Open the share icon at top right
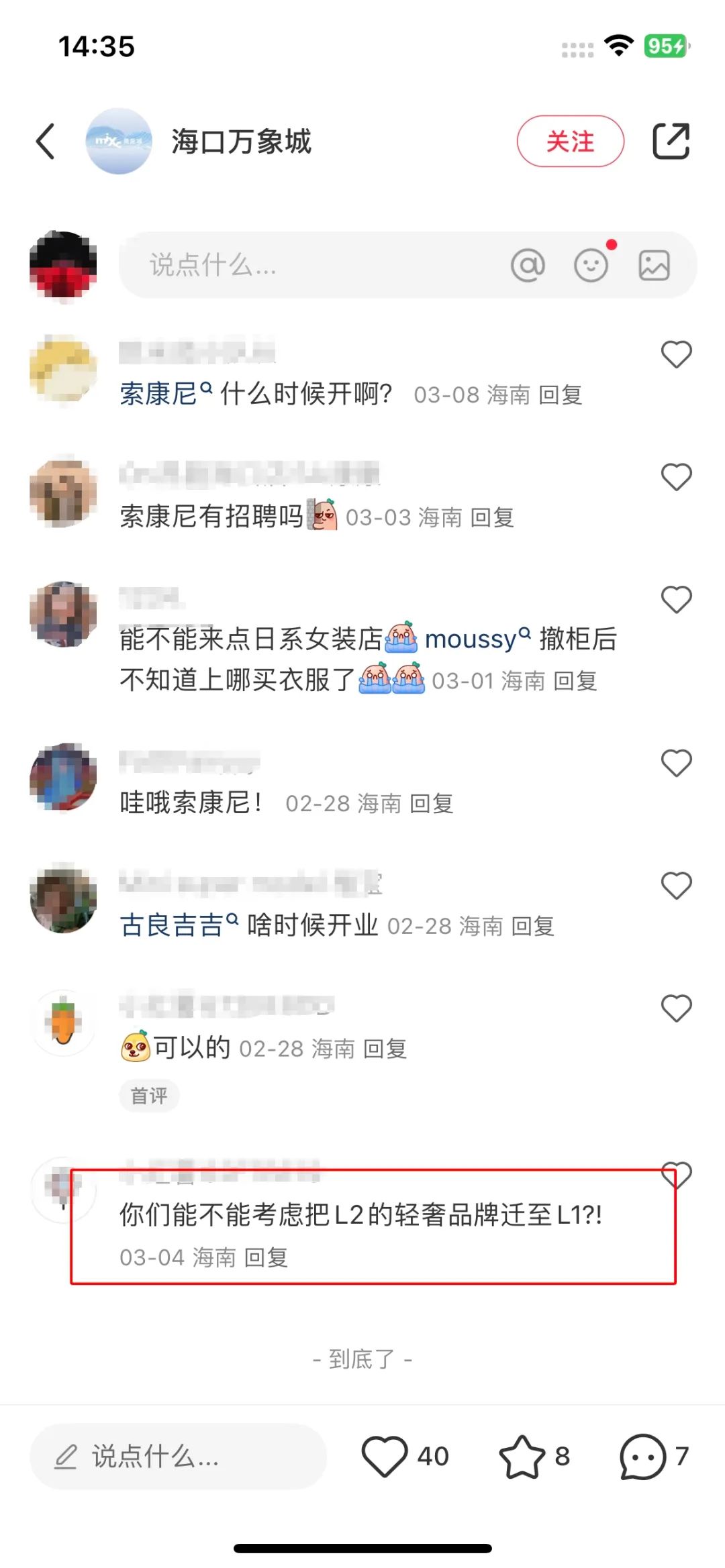This screenshot has height=1568, width=725. (671, 142)
